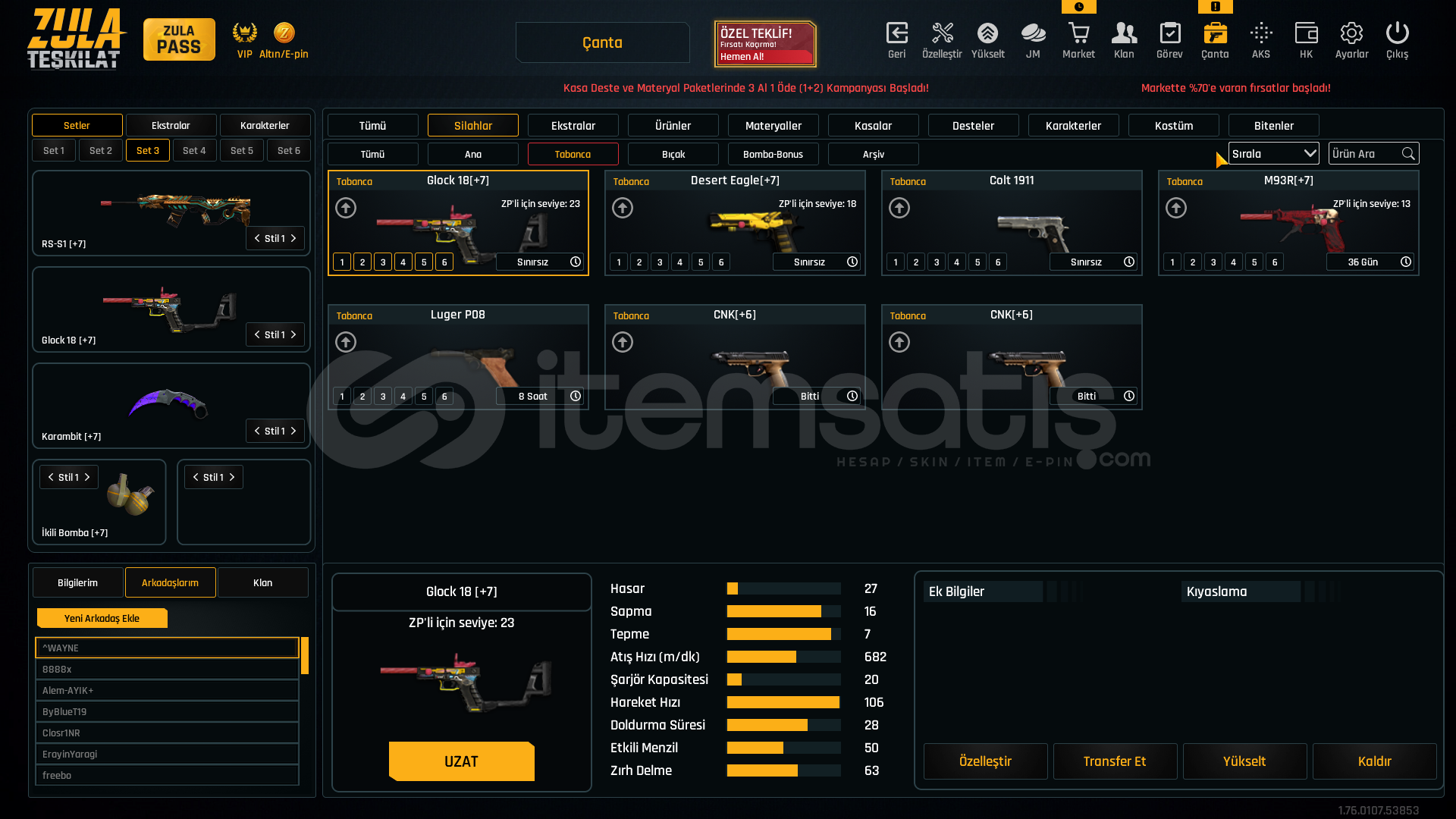
Task: Click the Altın/E-pin coin icon
Action: coord(284,33)
